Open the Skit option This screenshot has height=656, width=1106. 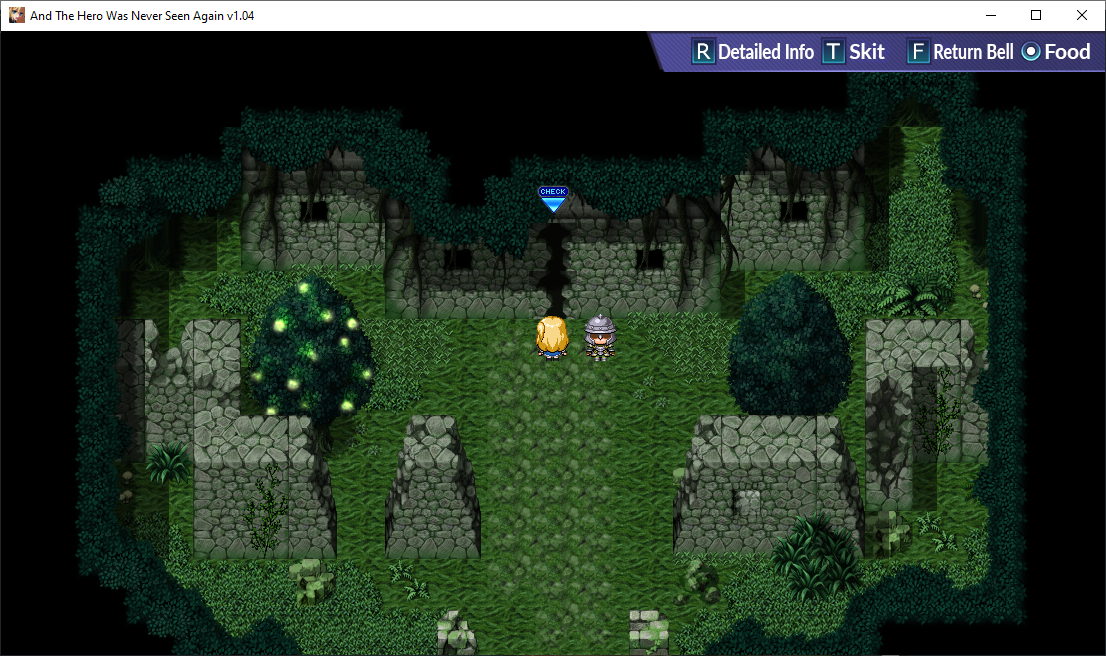[x=867, y=51]
